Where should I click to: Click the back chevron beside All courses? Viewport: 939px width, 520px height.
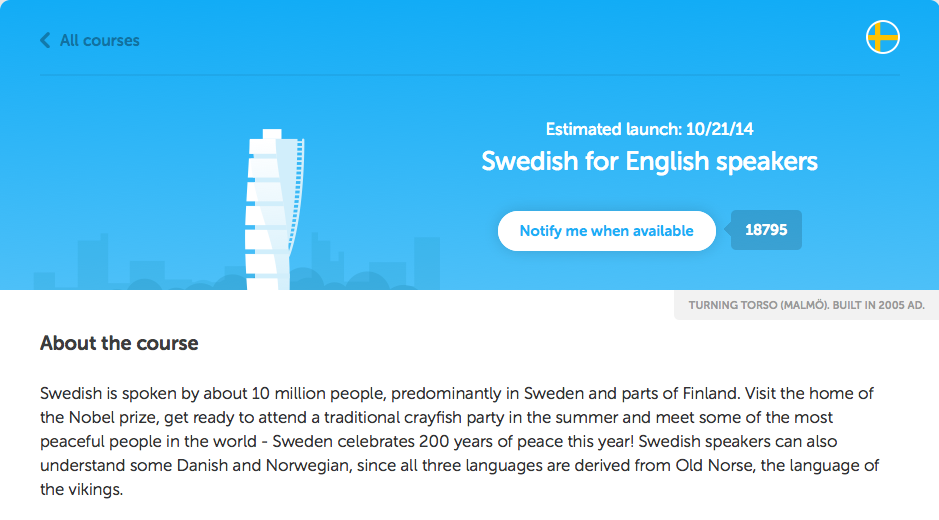pyautogui.click(x=45, y=40)
